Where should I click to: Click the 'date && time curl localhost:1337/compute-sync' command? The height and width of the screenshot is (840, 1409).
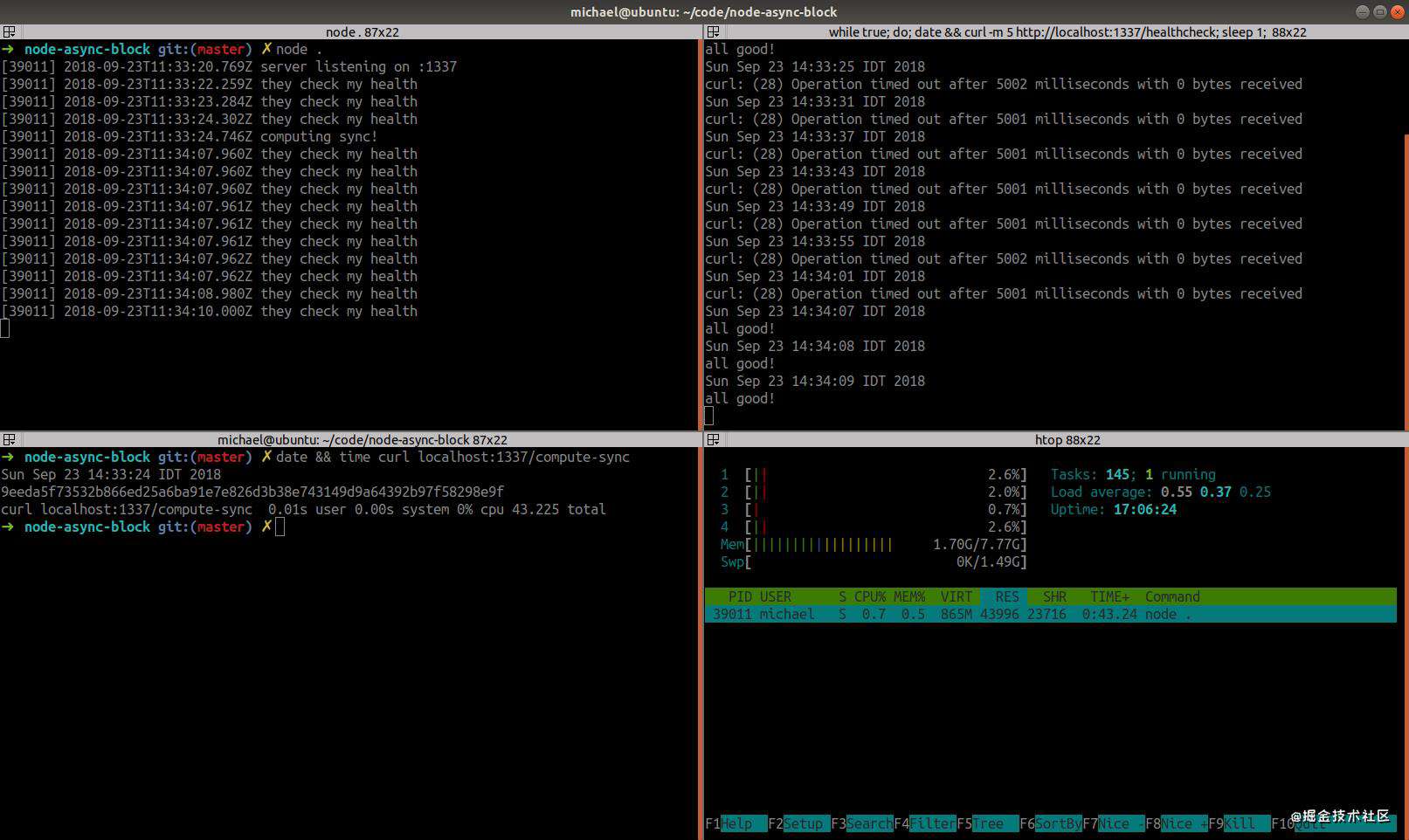tap(452, 457)
